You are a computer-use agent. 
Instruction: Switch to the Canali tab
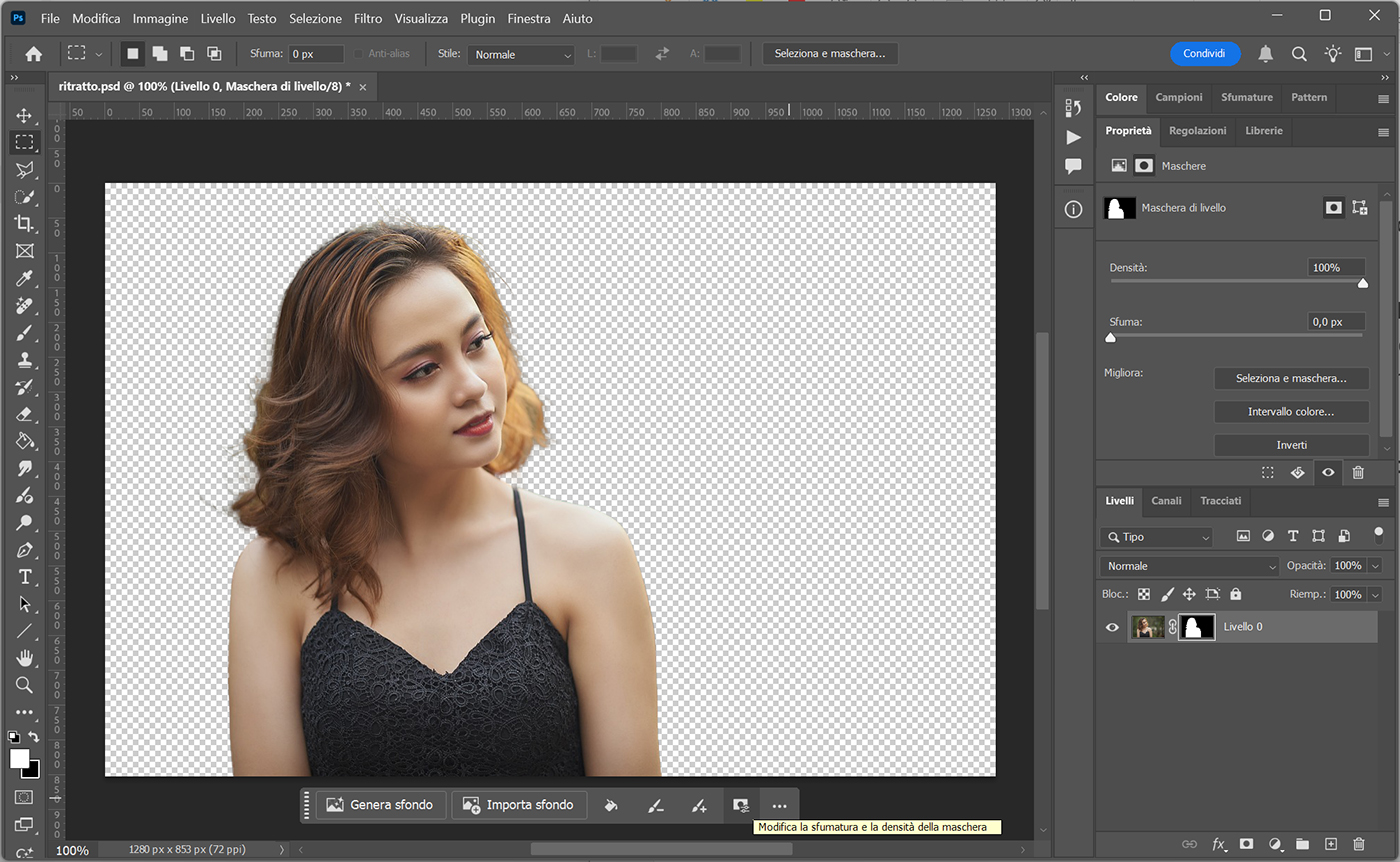(1166, 500)
